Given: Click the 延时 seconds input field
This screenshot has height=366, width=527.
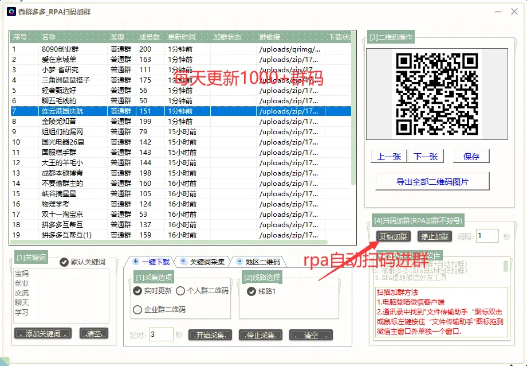Looking at the screenshot, I should click(x=161, y=334).
